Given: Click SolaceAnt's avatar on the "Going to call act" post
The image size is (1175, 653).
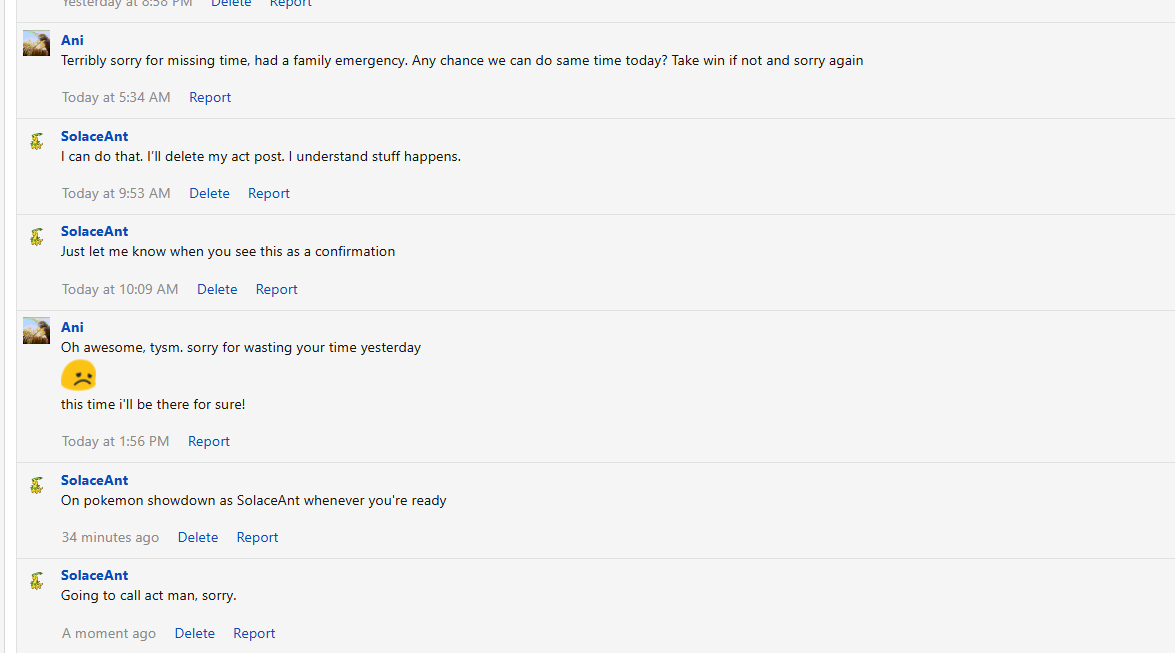Looking at the screenshot, I should click(37, 580).
